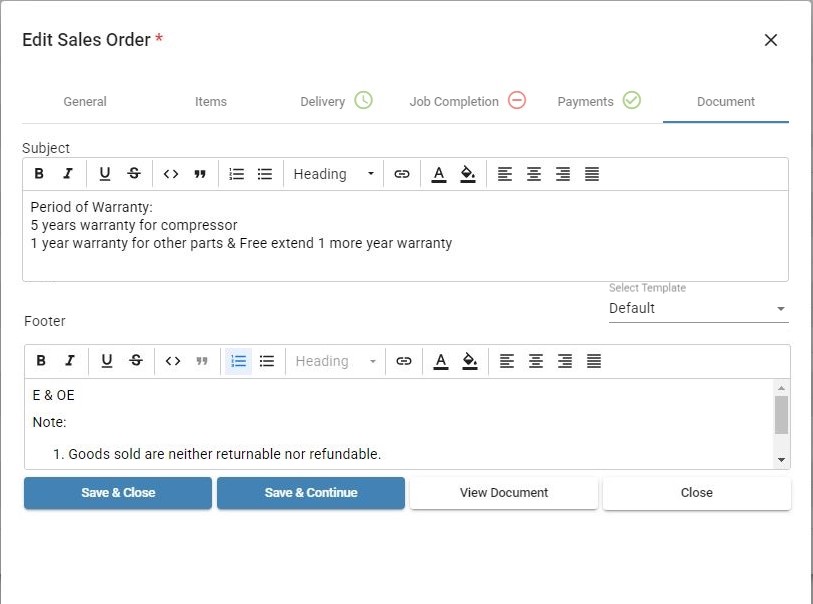
Task: Center-align text in Subject toolbar
Action: coord(534,174)
